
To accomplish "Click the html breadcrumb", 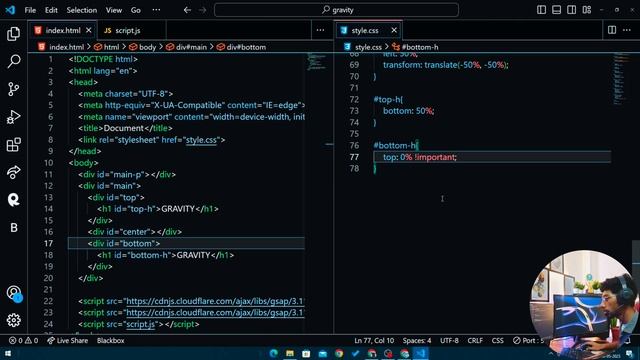I will point(107,47).
